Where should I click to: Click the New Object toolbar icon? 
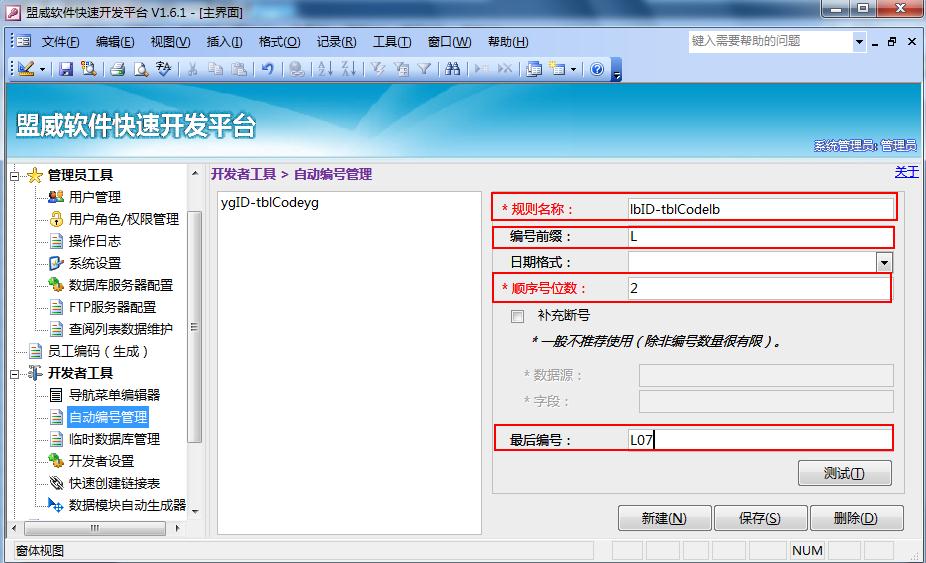[557, 69]
